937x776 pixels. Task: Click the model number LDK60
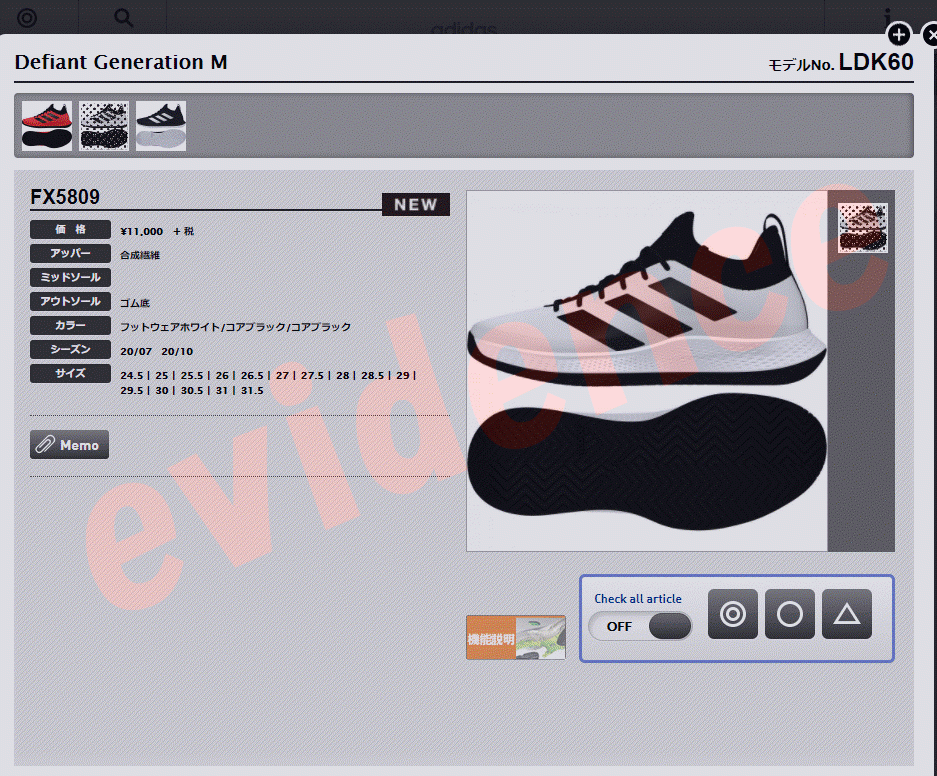pos(875,62)
